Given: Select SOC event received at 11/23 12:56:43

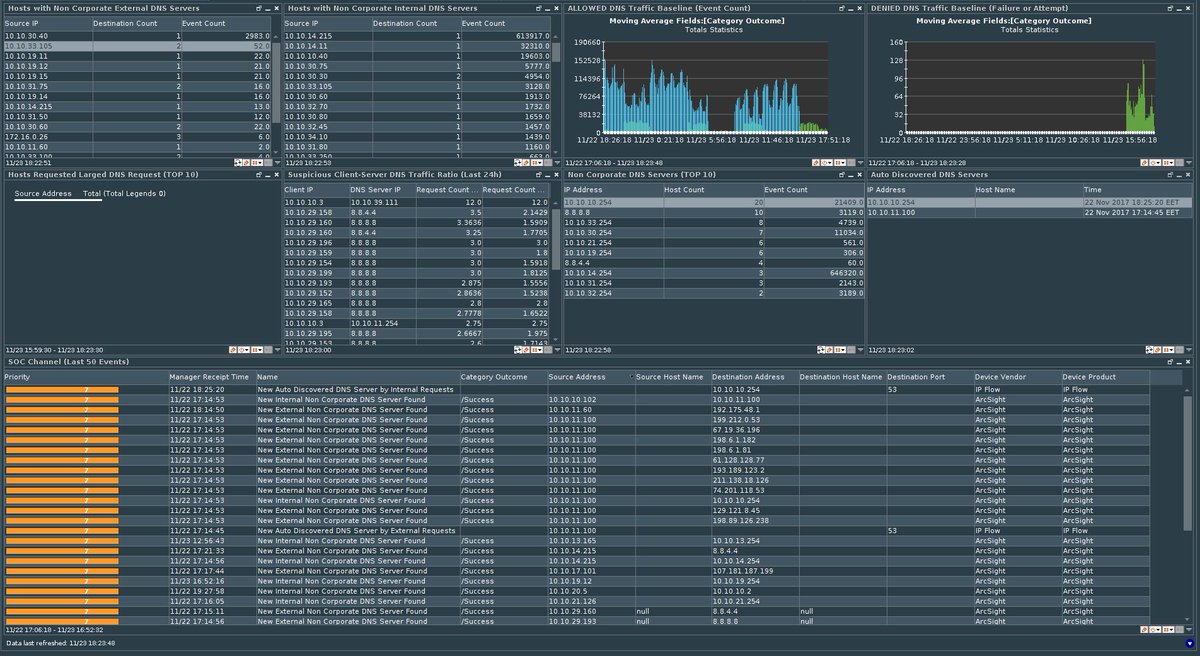Looking at the screenshot, I should coord(576,541).
